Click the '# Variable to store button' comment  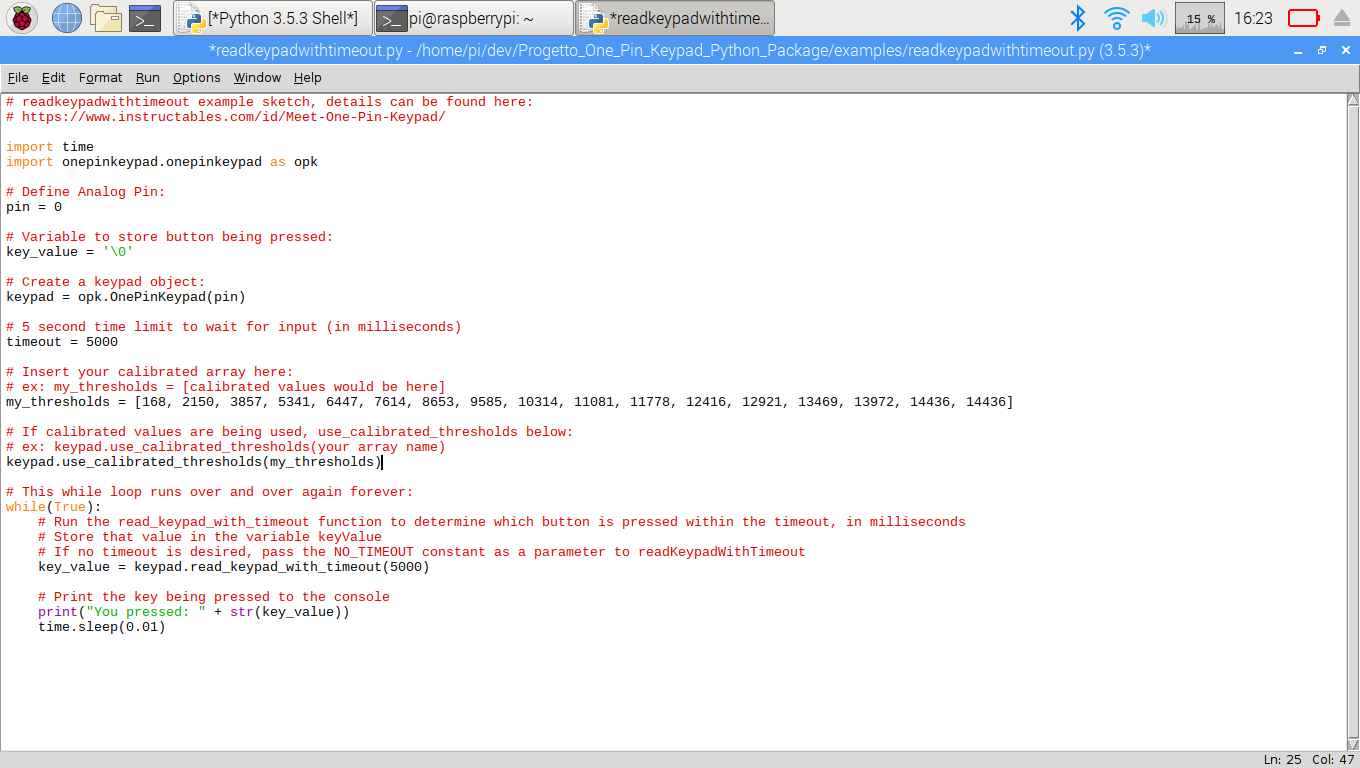pyautogui.click(x=170, y=237)
